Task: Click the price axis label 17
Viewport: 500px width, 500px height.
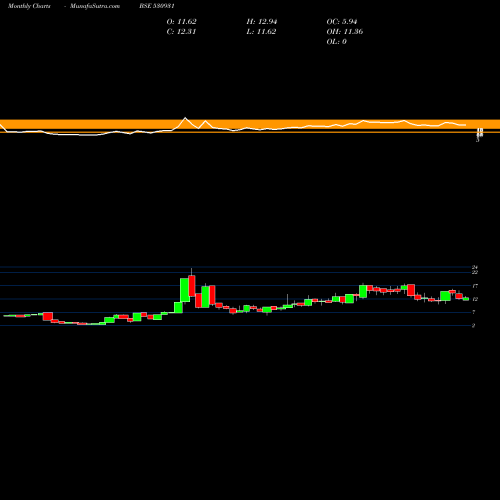Action: point(475,286)
